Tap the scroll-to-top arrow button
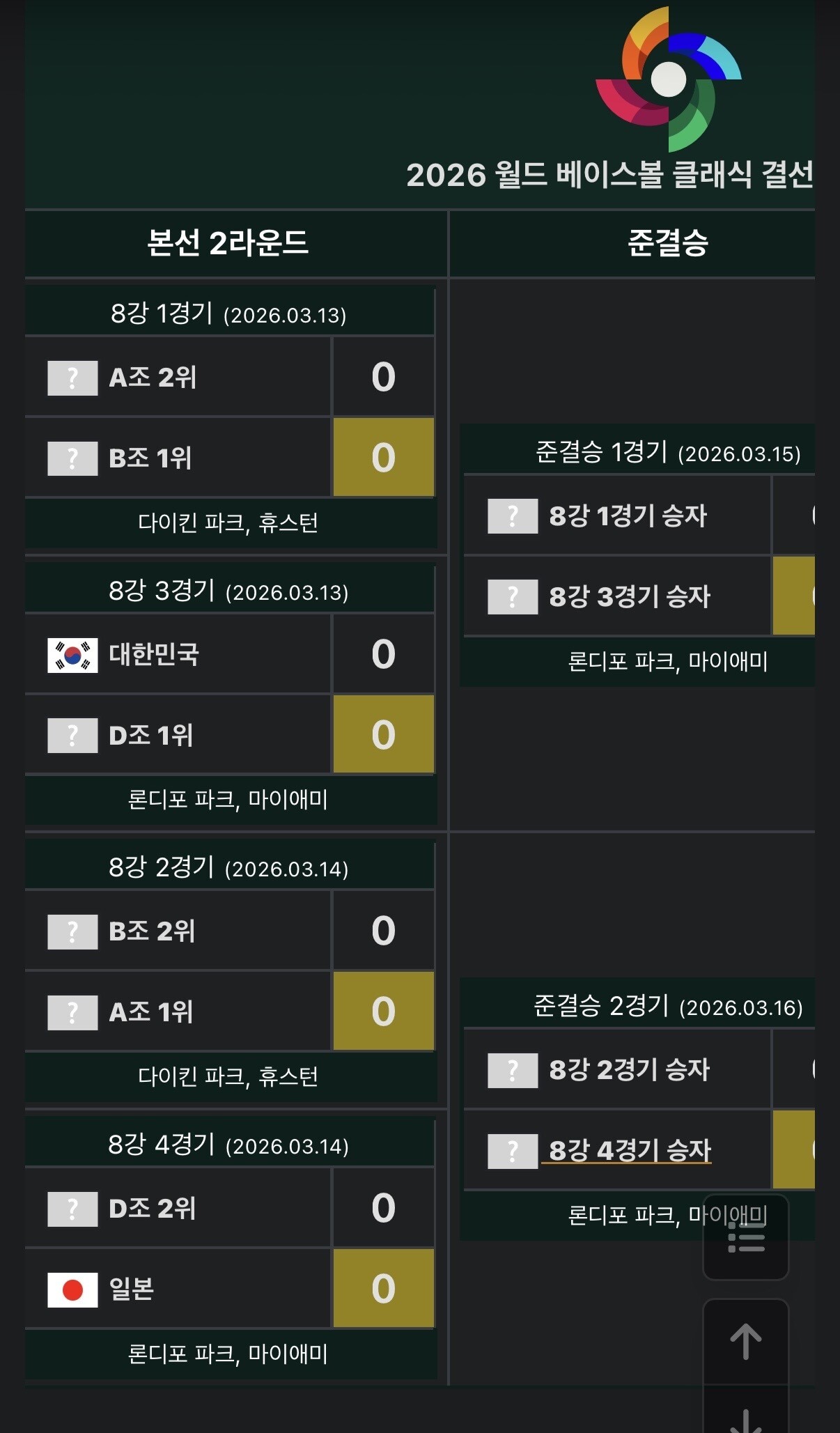This screenshot has height=1433, width=840. coord(746,1341)
